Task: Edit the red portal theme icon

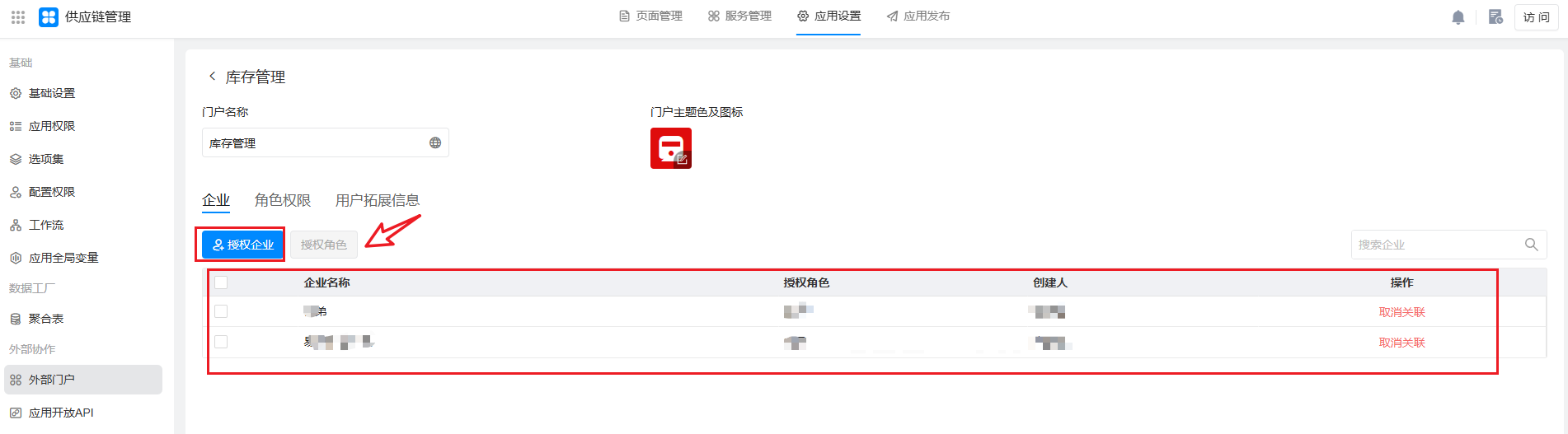Action: pyautogui.click(x=671, y=148)
